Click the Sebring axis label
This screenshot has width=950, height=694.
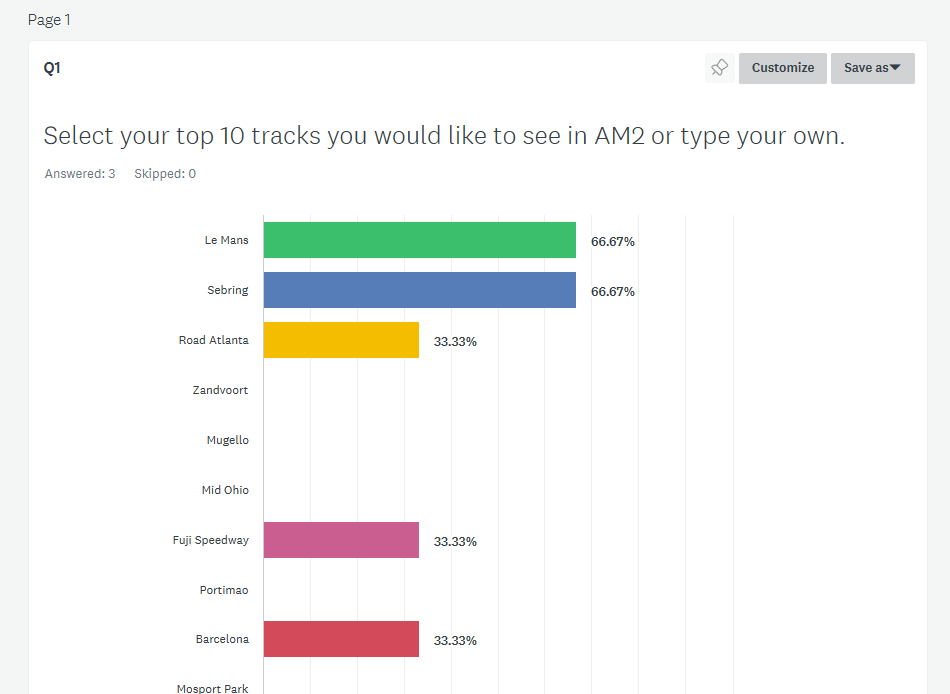click(x=228, y=290)
